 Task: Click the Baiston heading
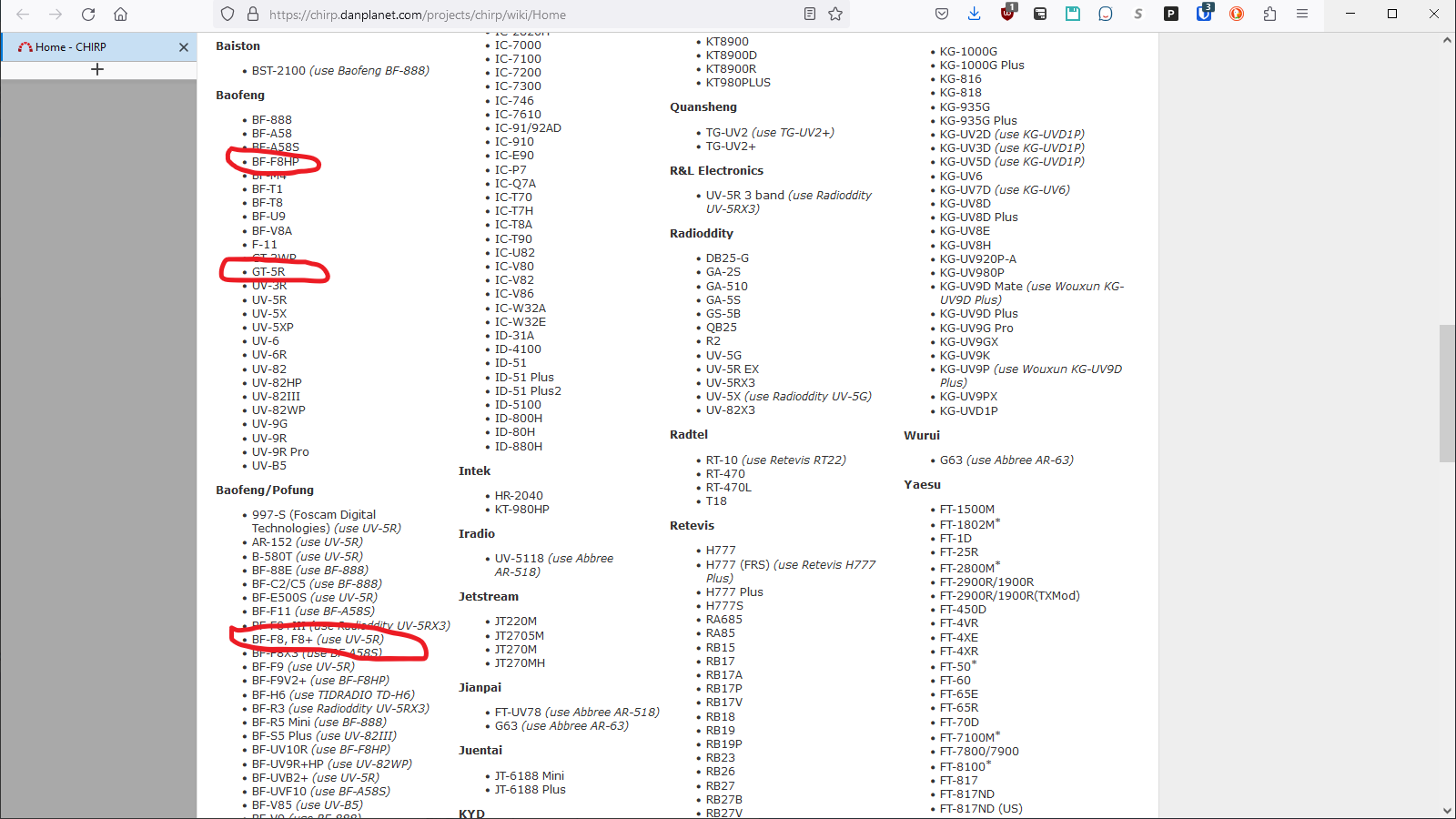tap(238, 46)
